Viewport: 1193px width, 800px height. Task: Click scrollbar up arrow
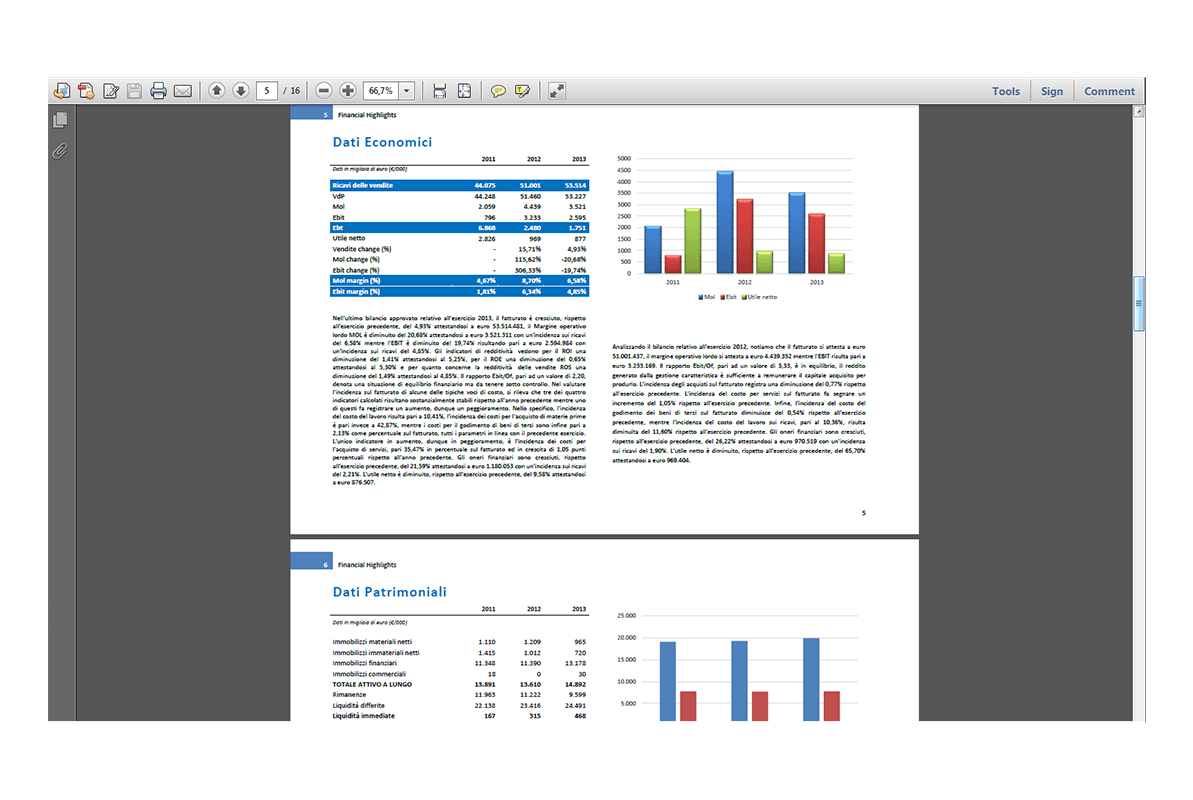coord(1139,112)
